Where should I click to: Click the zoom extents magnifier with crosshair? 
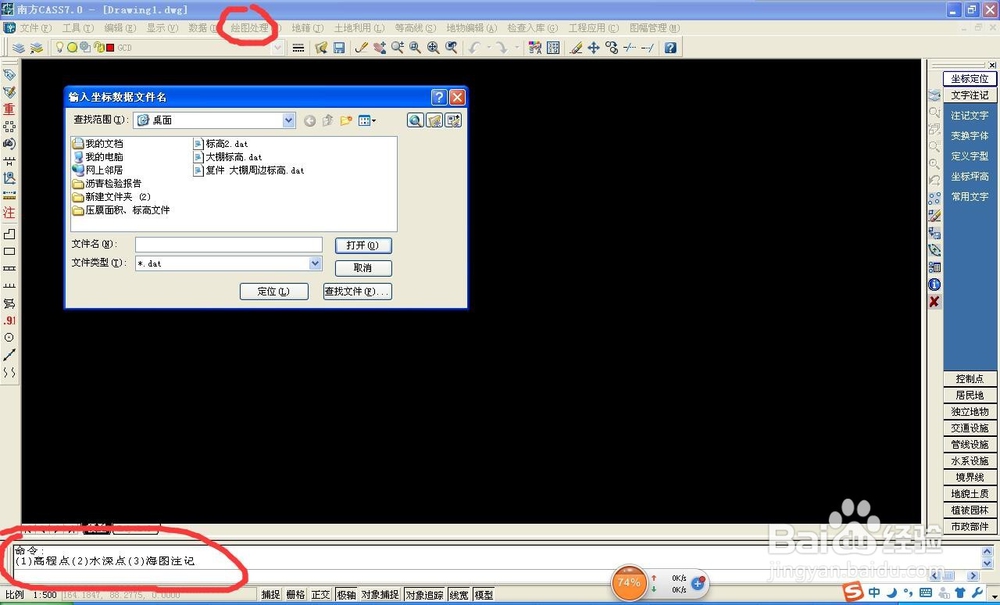tap(433, 47)
